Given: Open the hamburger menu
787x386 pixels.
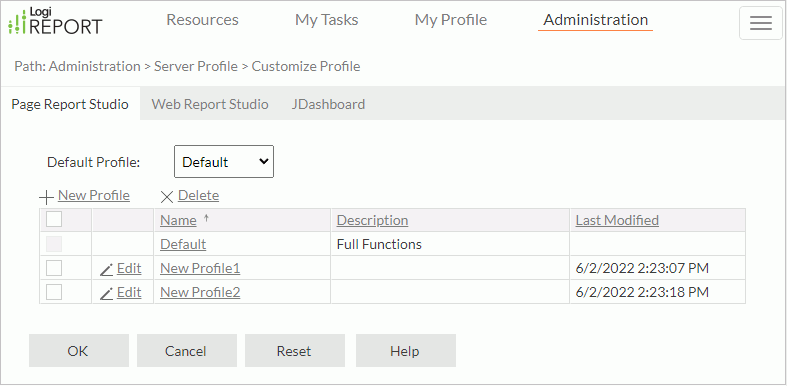Looking at the screenshot, I should [x=760, y=23].
